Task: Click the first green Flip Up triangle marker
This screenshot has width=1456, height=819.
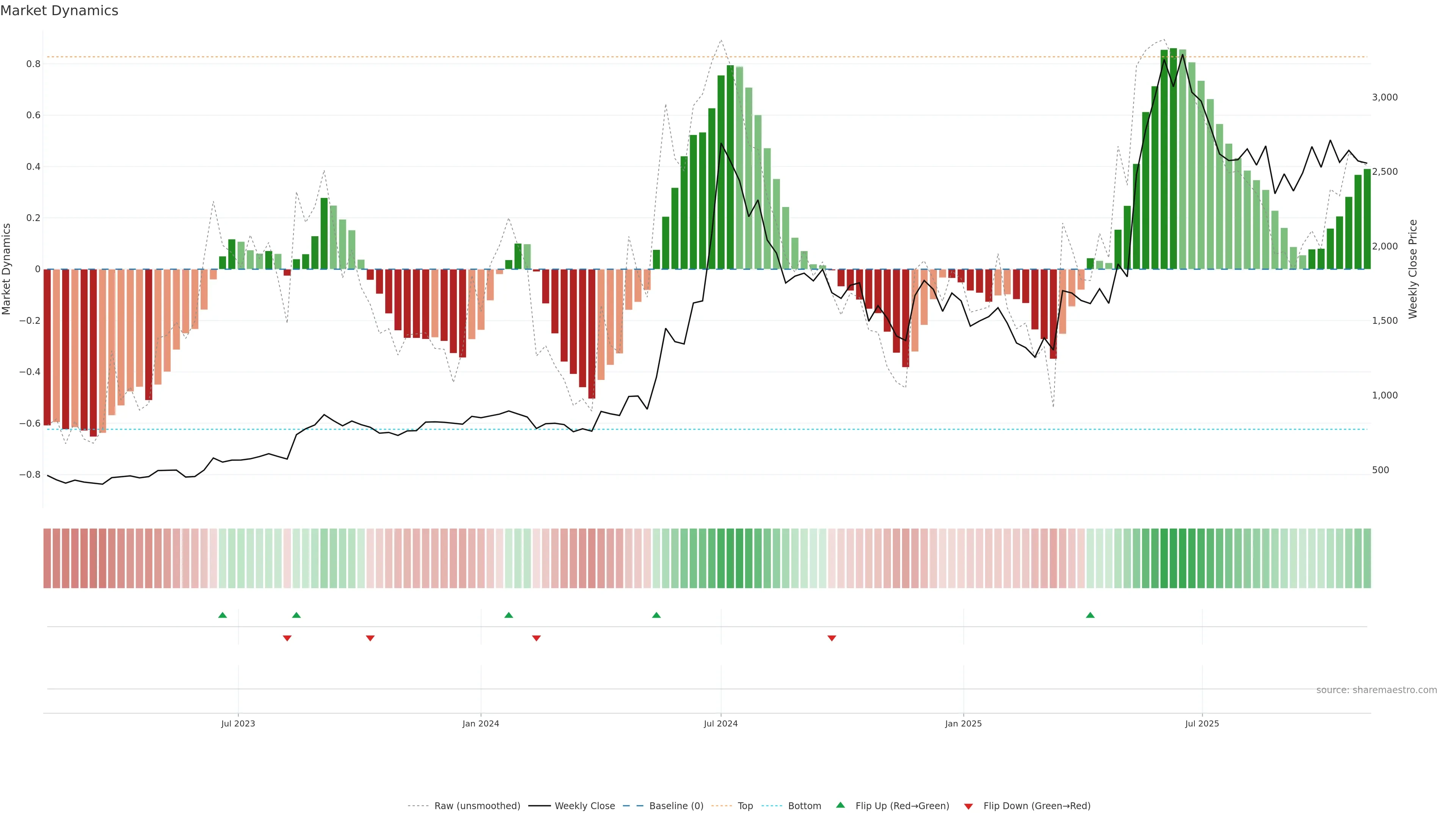Action: click(223, 615)
